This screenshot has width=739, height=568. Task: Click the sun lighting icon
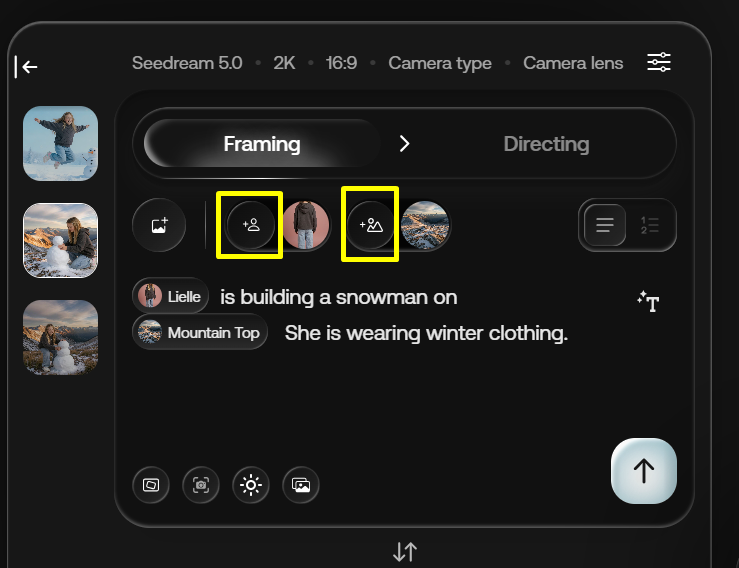250,485
